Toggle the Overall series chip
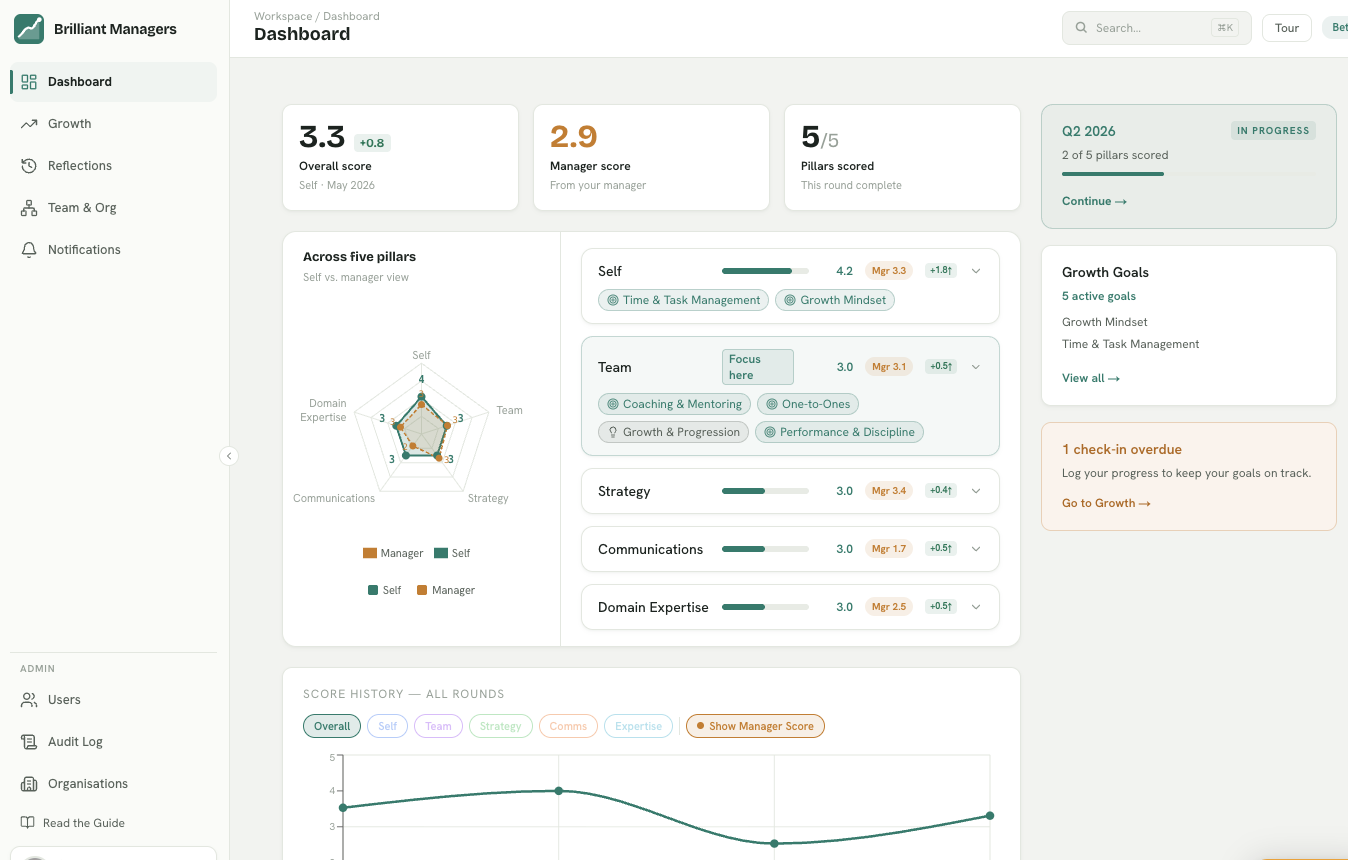This screenshot has height=860, width=1348. point(332,726)
